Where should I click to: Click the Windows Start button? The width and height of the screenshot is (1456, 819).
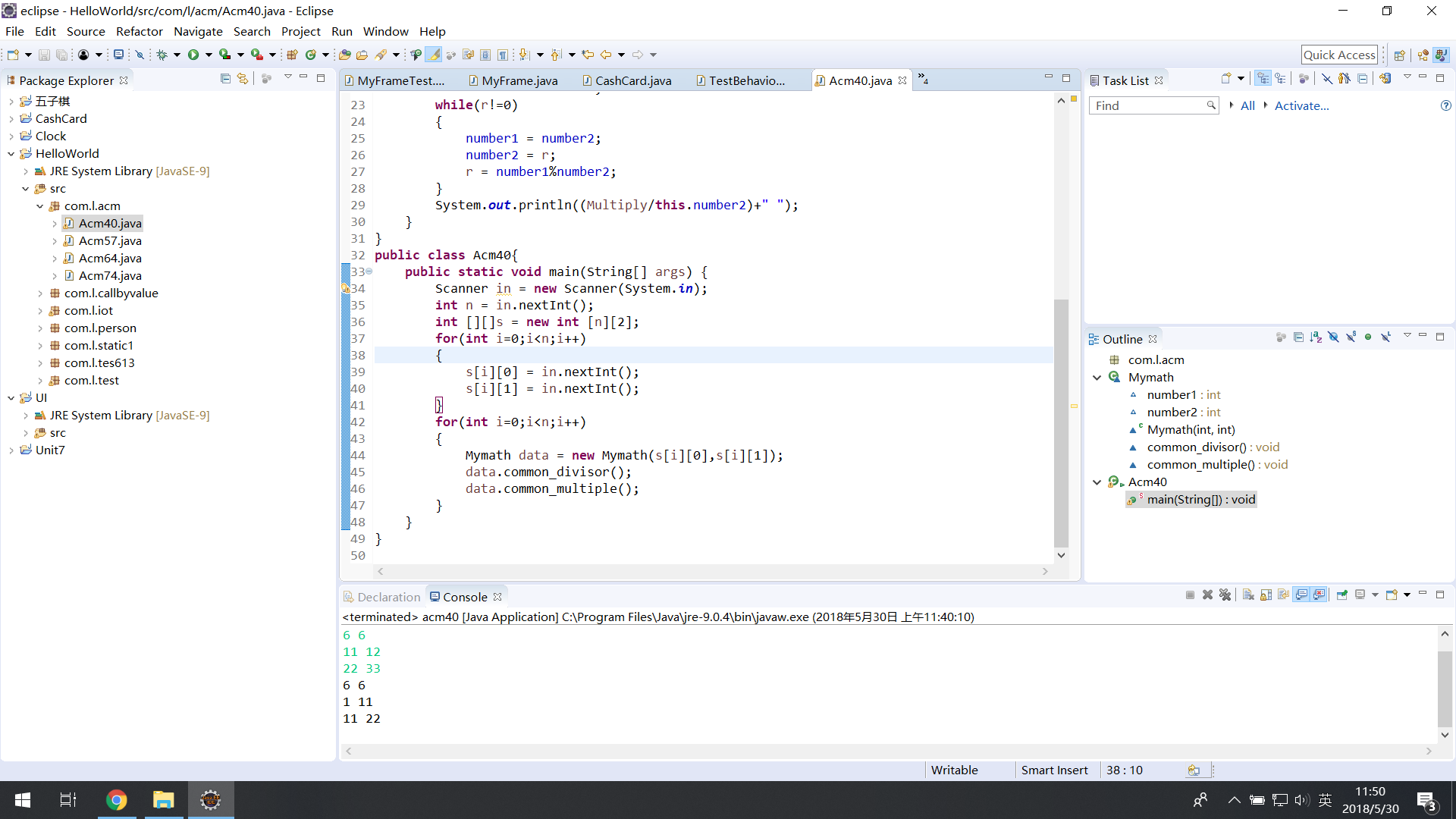pos(23,800)
